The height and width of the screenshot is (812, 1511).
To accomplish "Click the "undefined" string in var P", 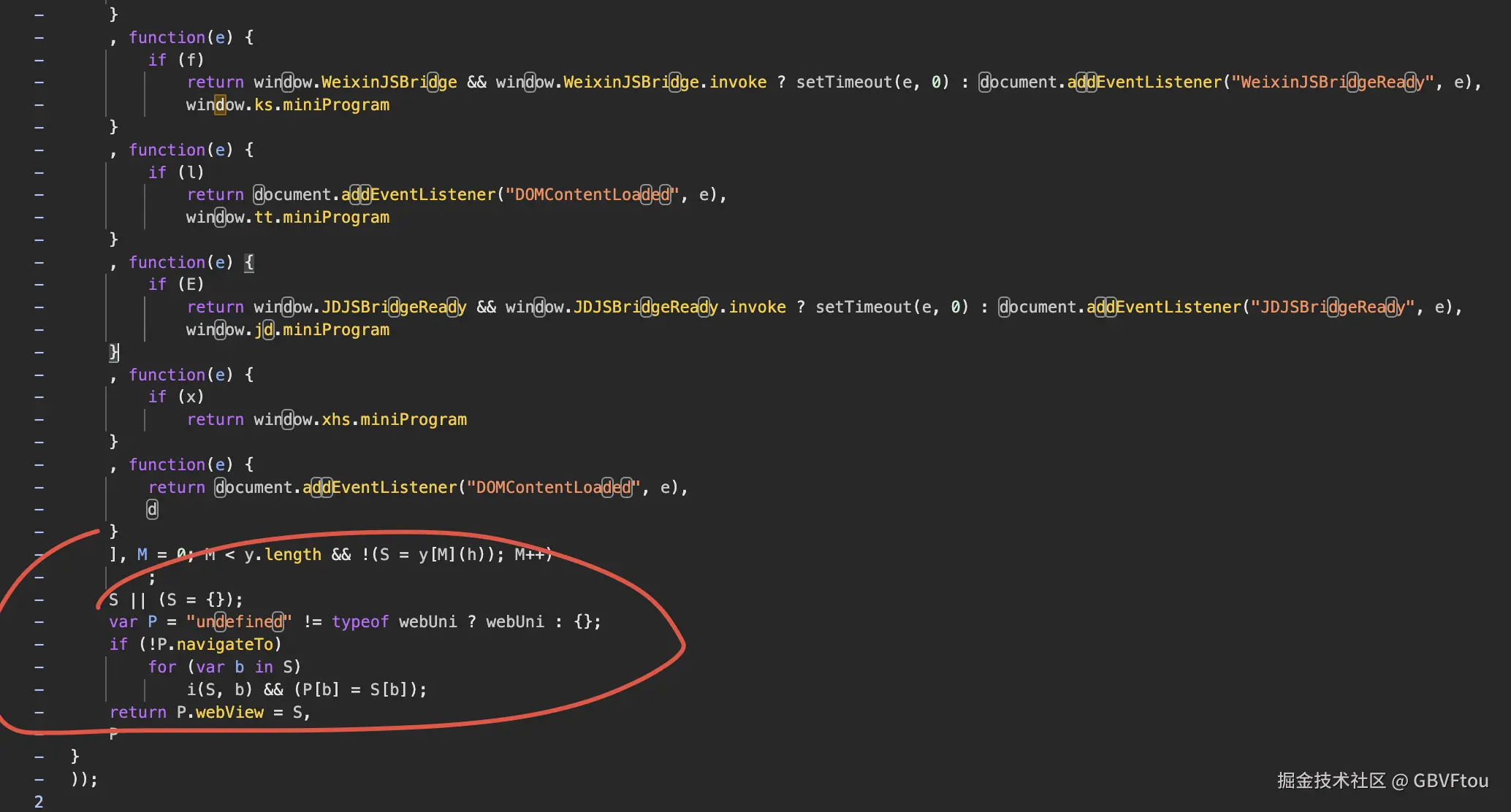I will coord(238,621).
